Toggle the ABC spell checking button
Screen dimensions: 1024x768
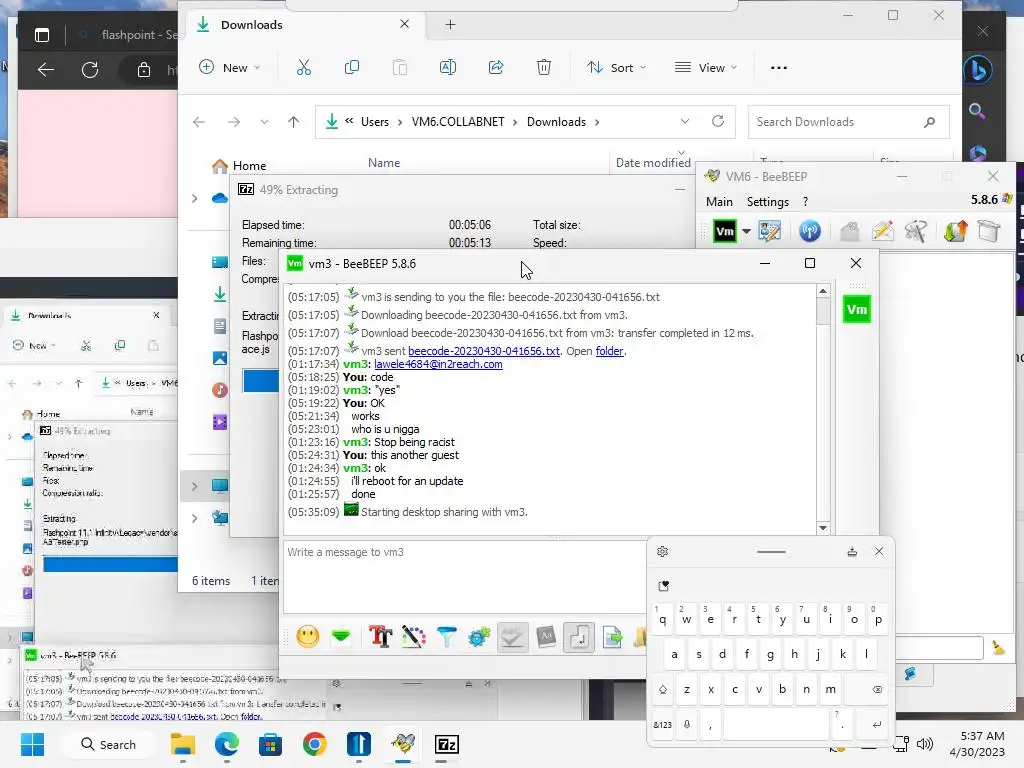(512, 637)
